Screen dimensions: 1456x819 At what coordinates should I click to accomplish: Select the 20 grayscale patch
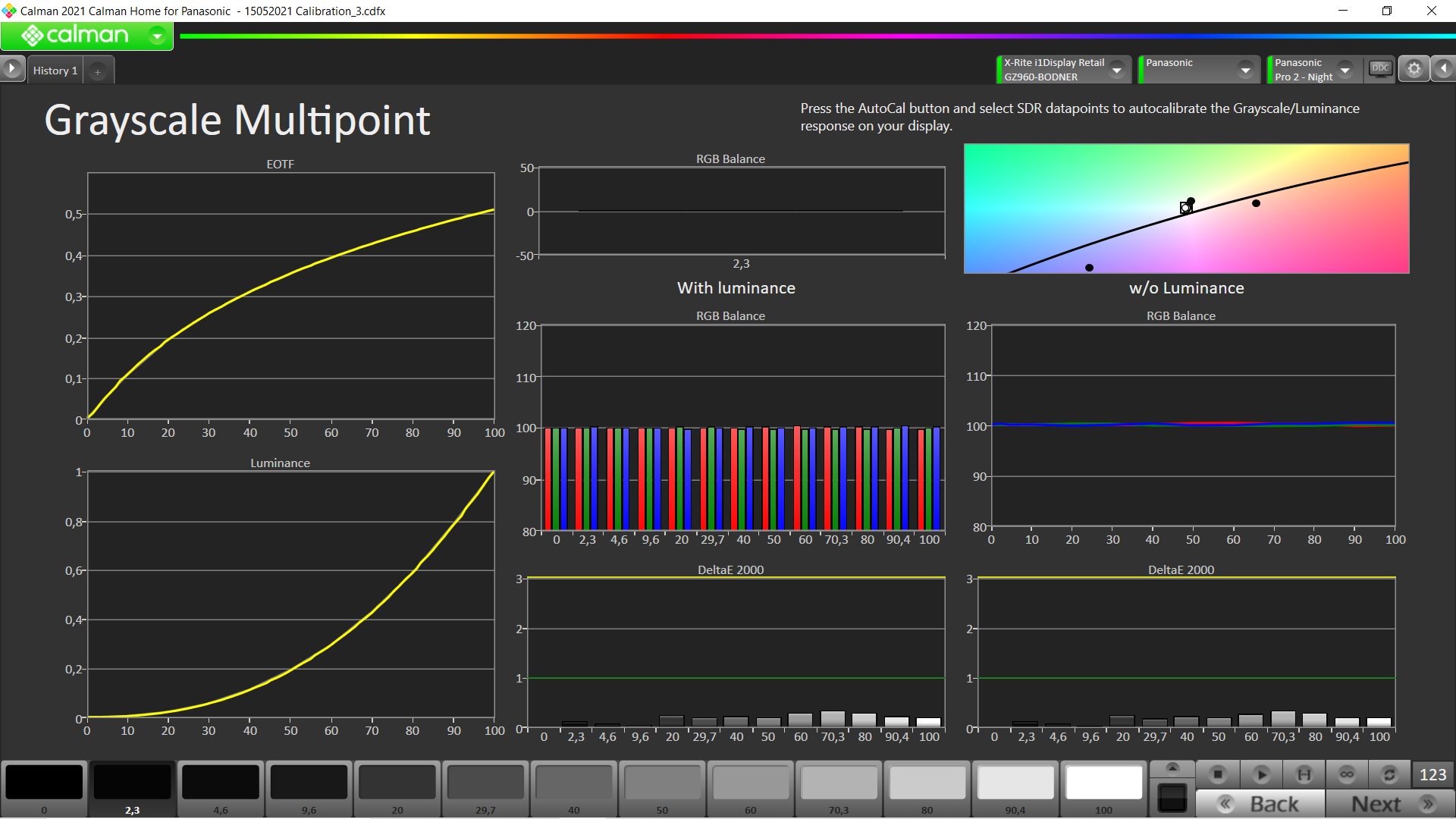coord(397,789)
